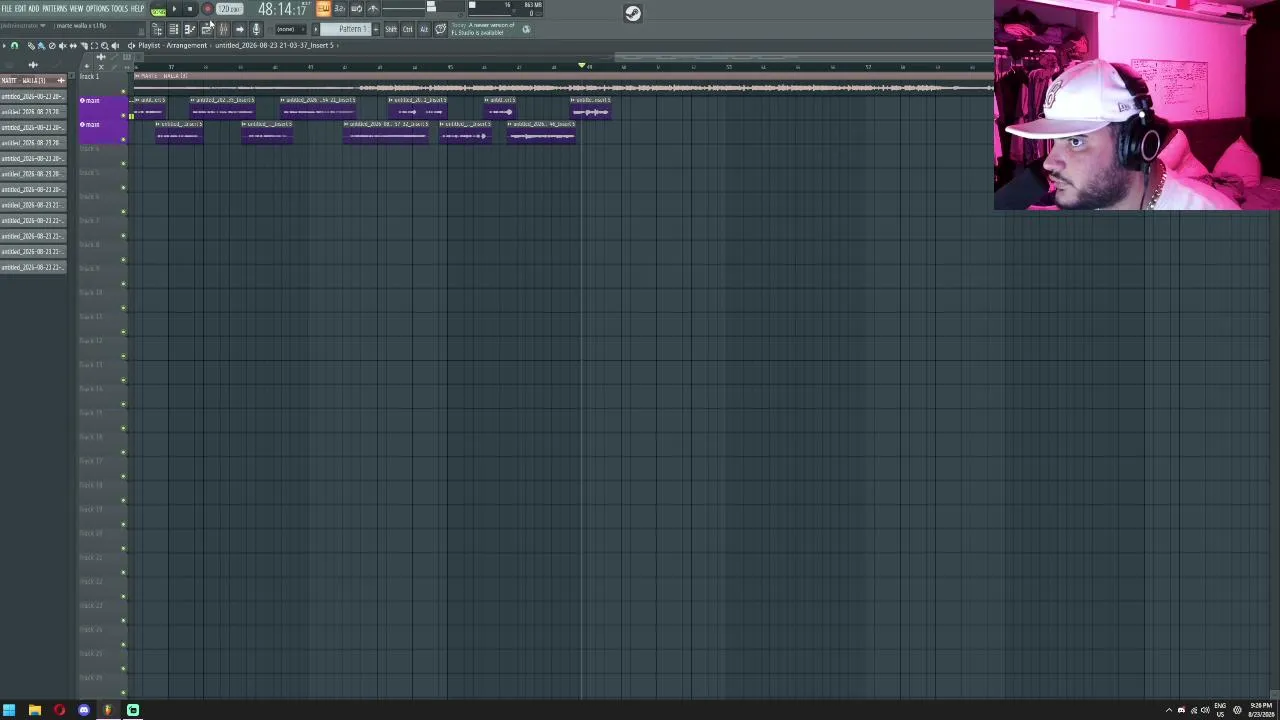Click the tempo field showing 120
Image resolution: width=1280 pixels, height=720 pixels.
coord(230,9)
